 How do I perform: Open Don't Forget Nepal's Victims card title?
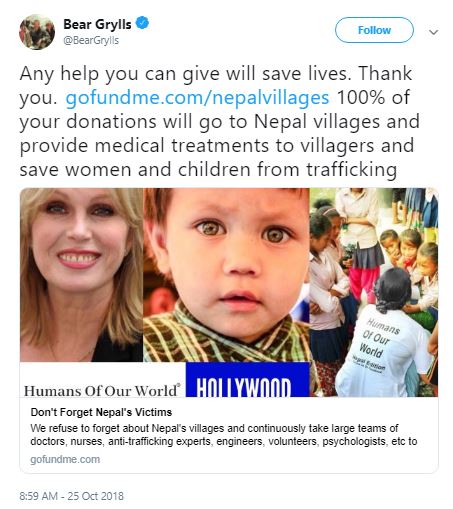(101, 412)
